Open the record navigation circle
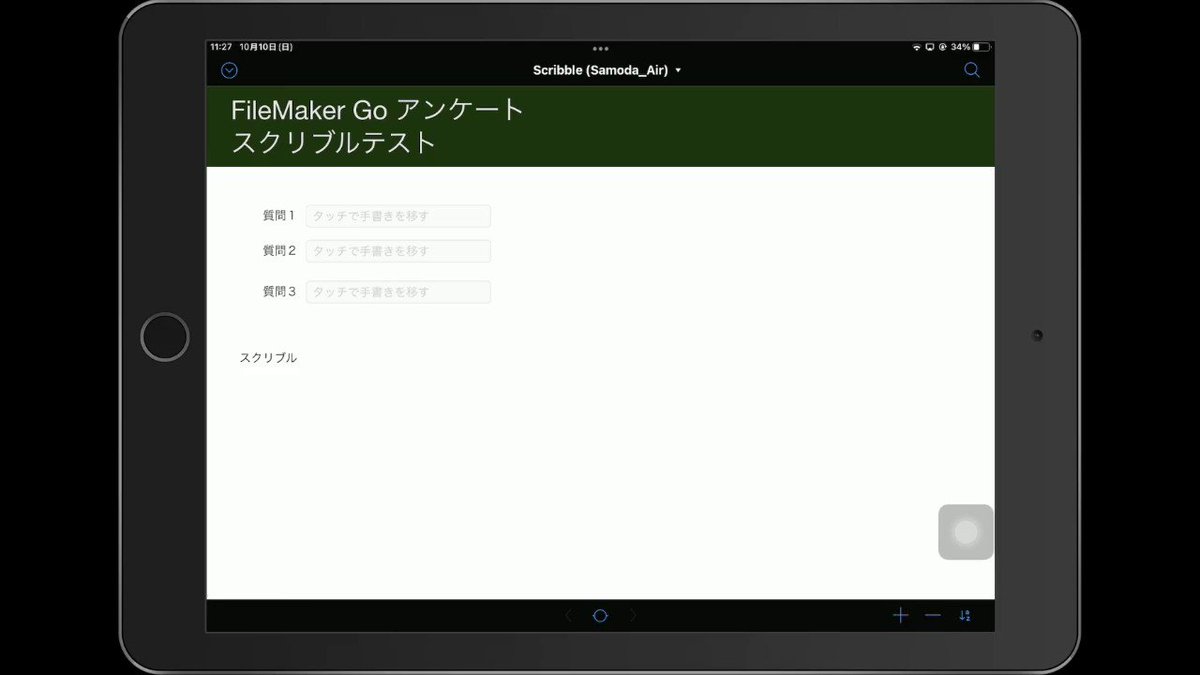 pyautogui.click(x=600, y=616)
